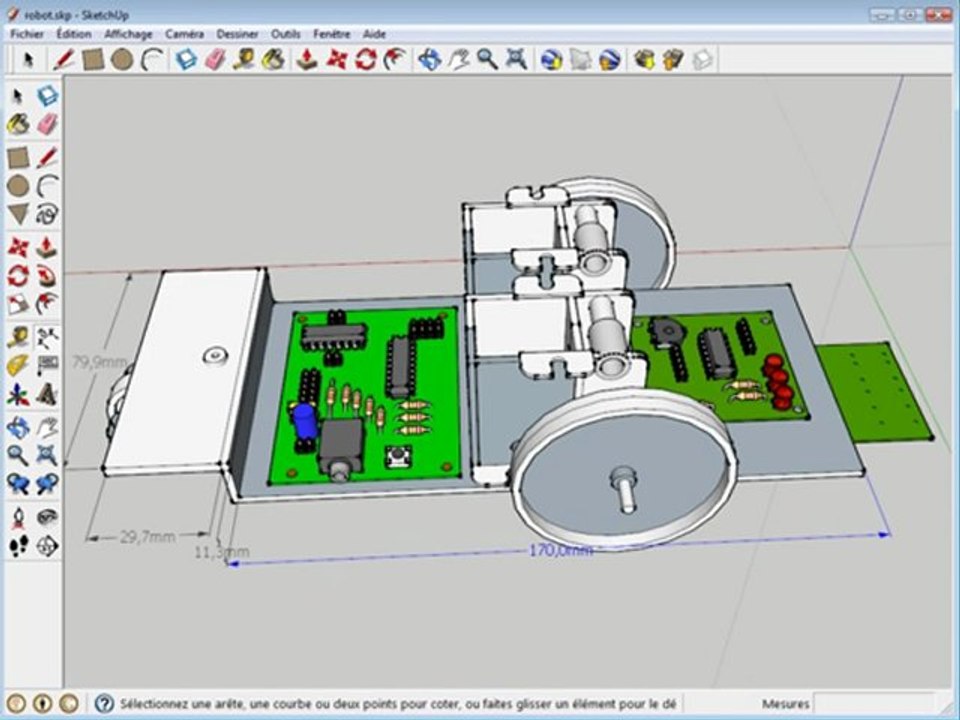Pick the Line pencil in the left toolset

47,158
